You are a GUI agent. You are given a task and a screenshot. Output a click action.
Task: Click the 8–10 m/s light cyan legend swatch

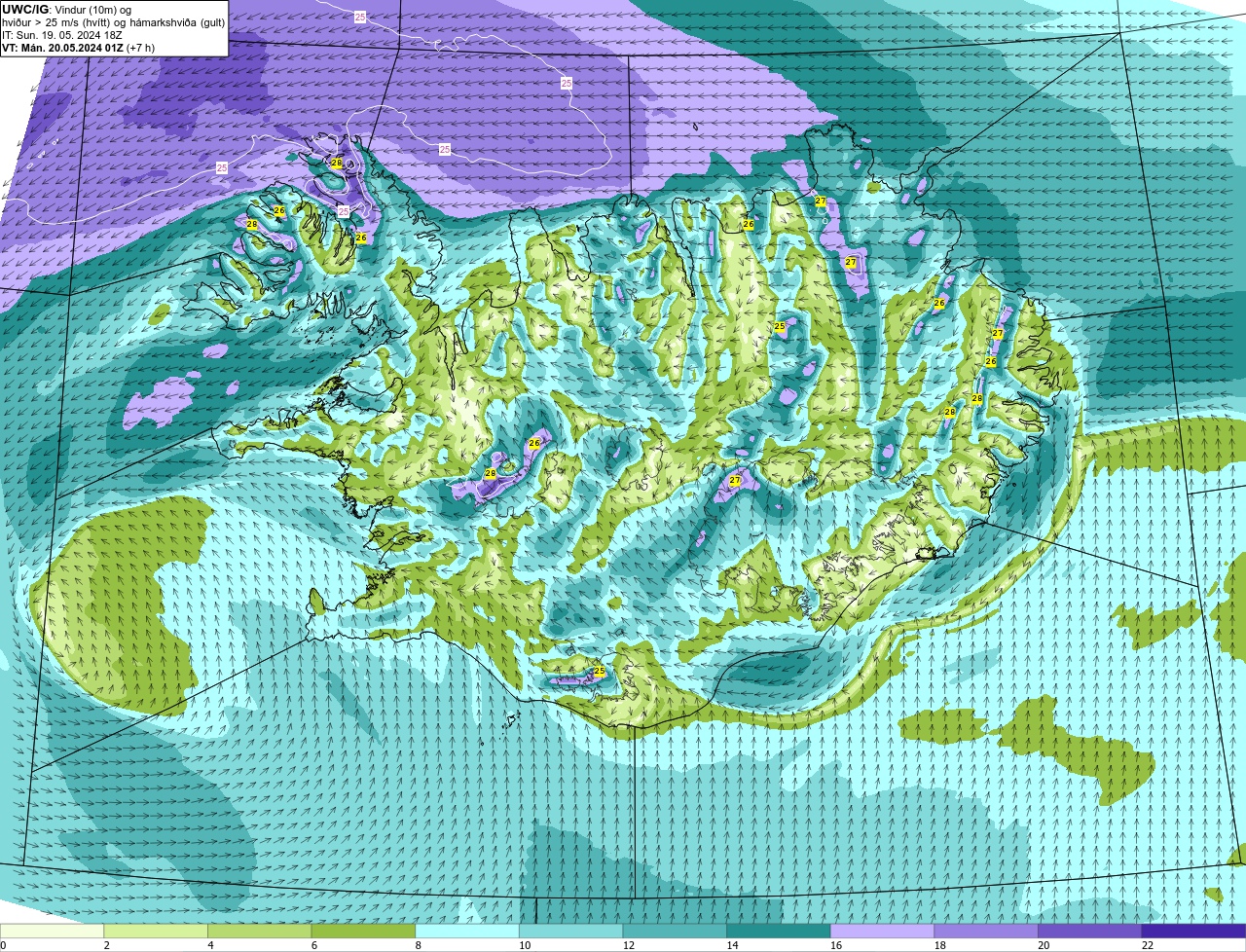[467, 932]
